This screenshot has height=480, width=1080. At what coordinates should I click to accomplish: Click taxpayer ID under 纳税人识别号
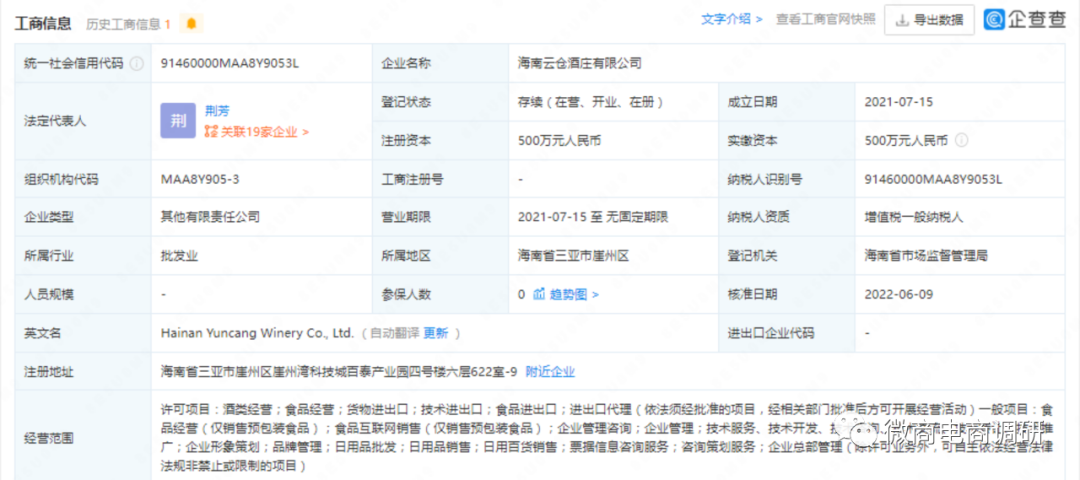point(933,179)
